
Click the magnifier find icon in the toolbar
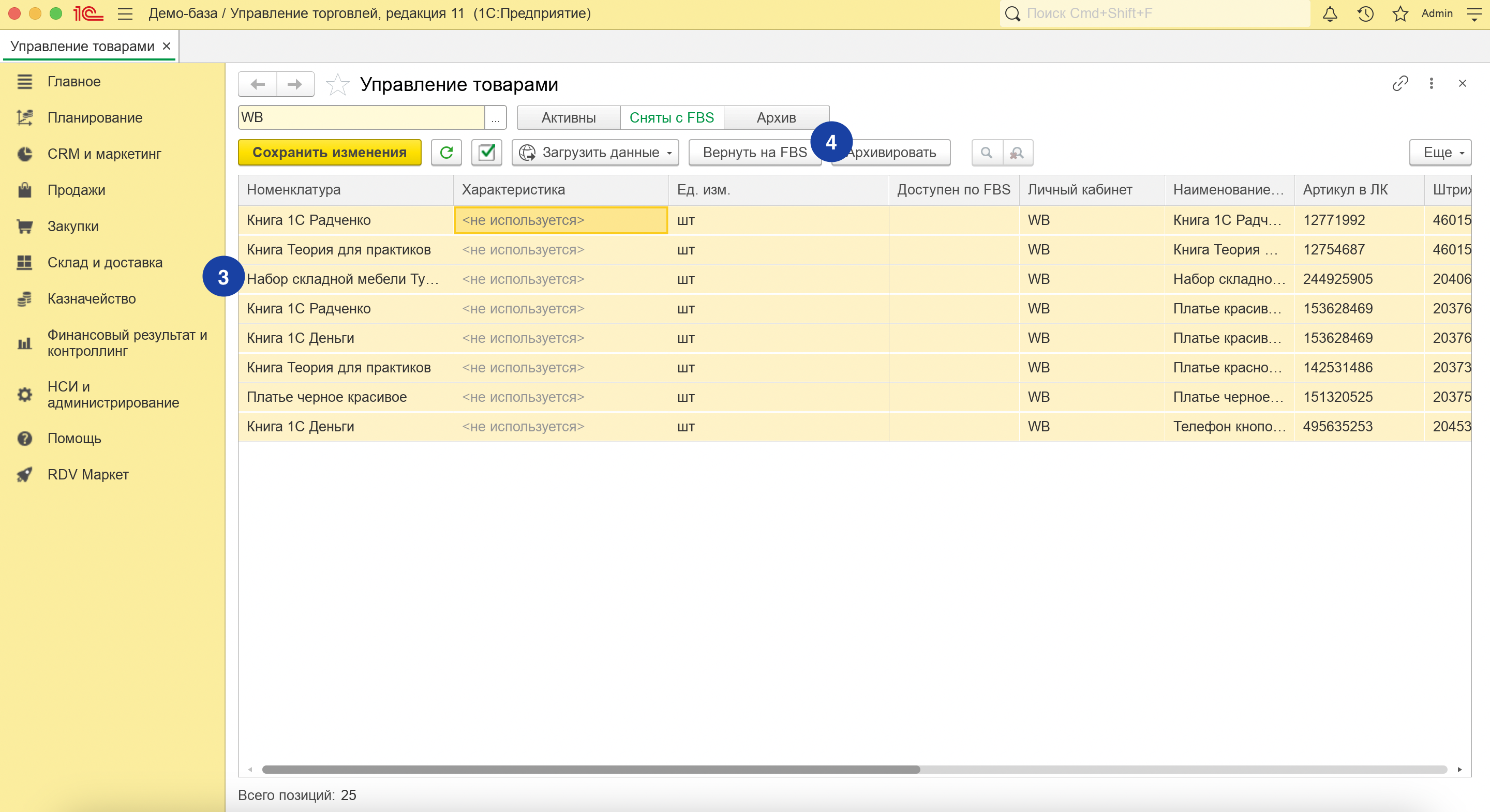point(987,152)
